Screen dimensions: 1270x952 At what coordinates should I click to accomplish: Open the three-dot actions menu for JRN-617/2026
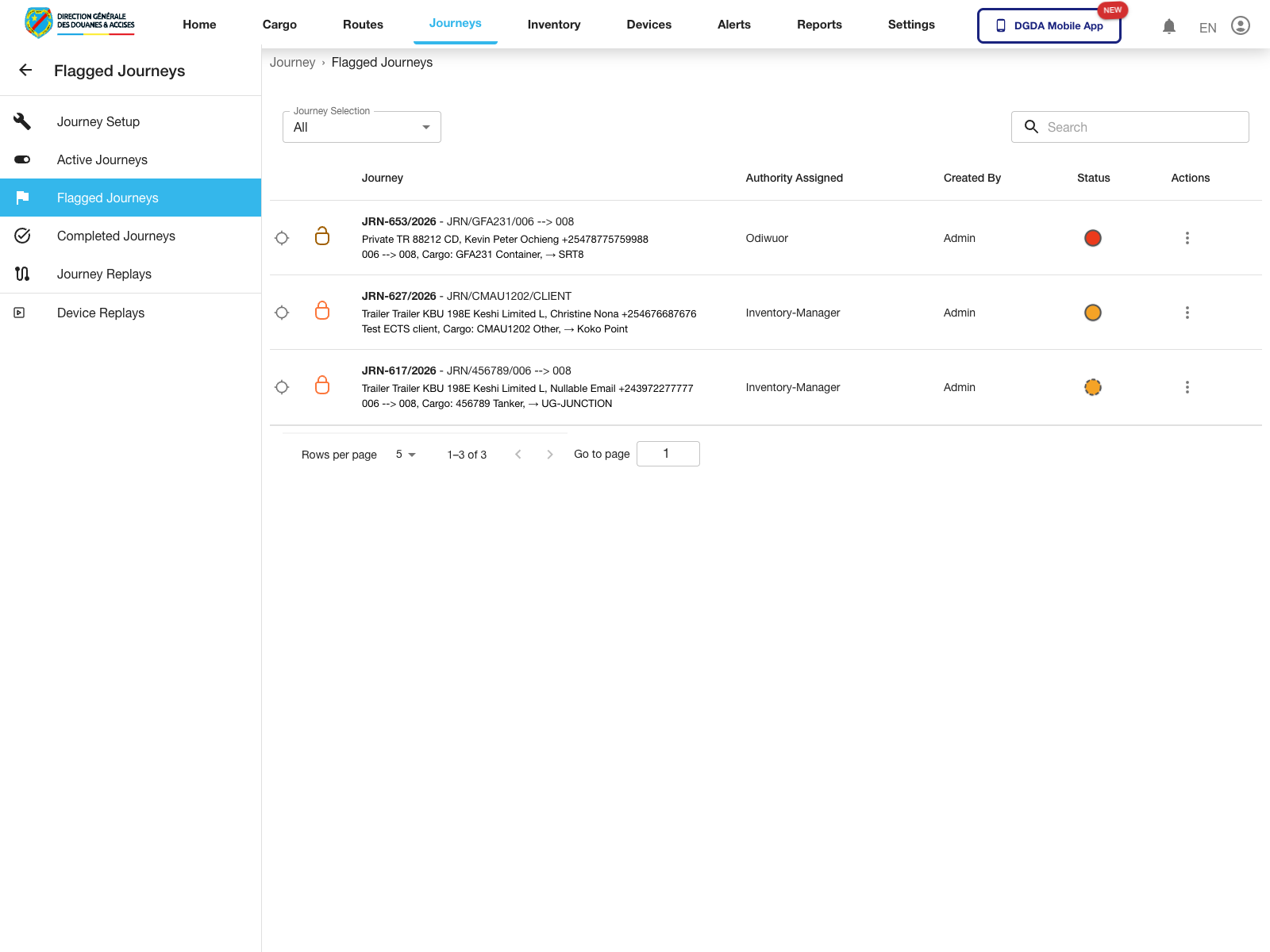coord(1187,387)
